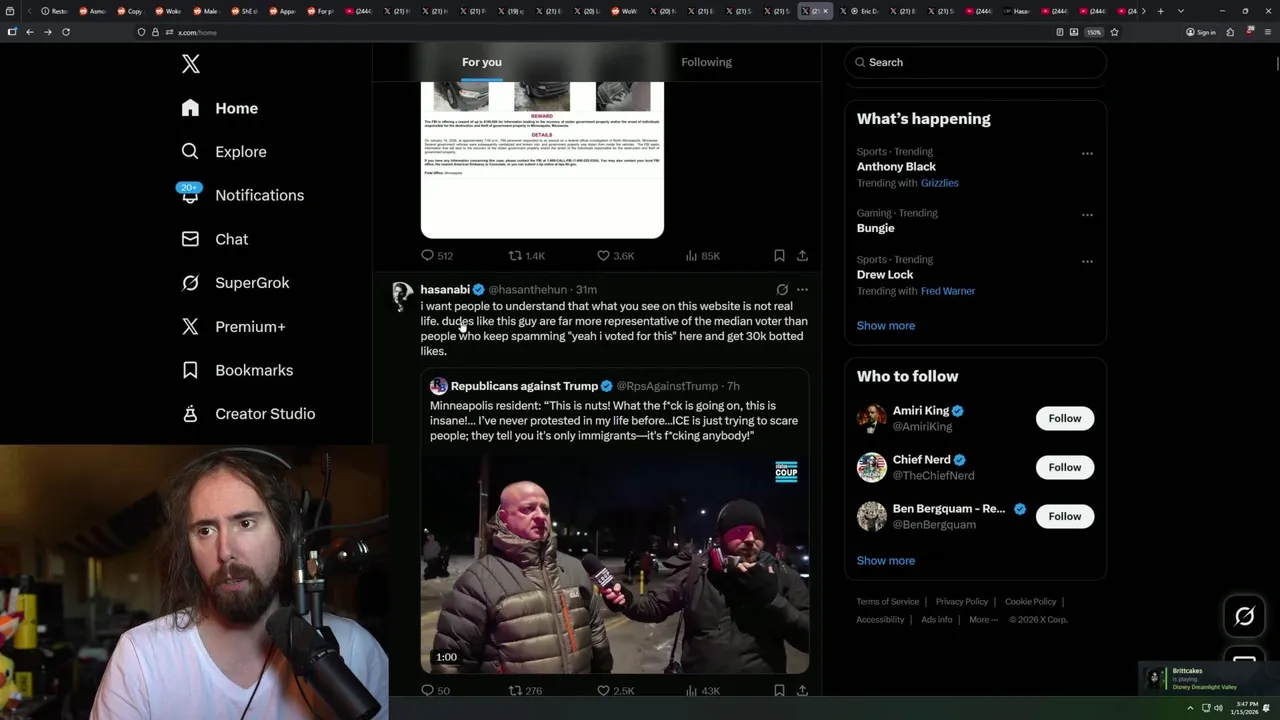Viewport: 1280px width, 720px height.
Task: Bookmark the FBI reward post
Action: tap(779, 256)
